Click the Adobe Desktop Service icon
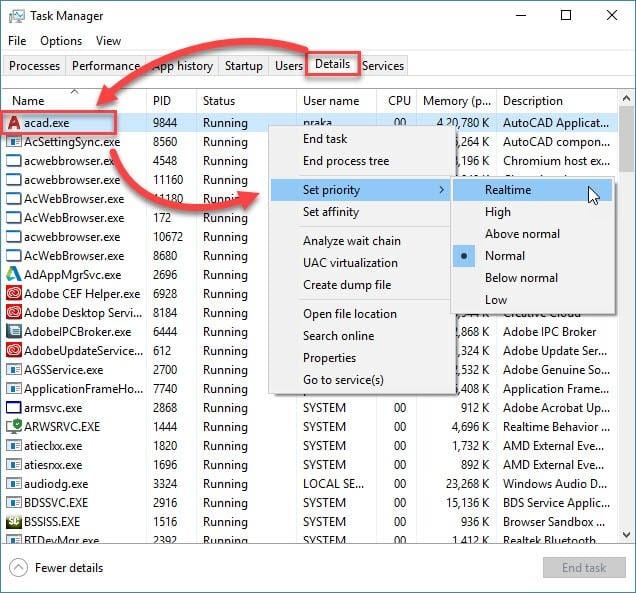This screenshot has height=593, width=636. coord(14,313)
